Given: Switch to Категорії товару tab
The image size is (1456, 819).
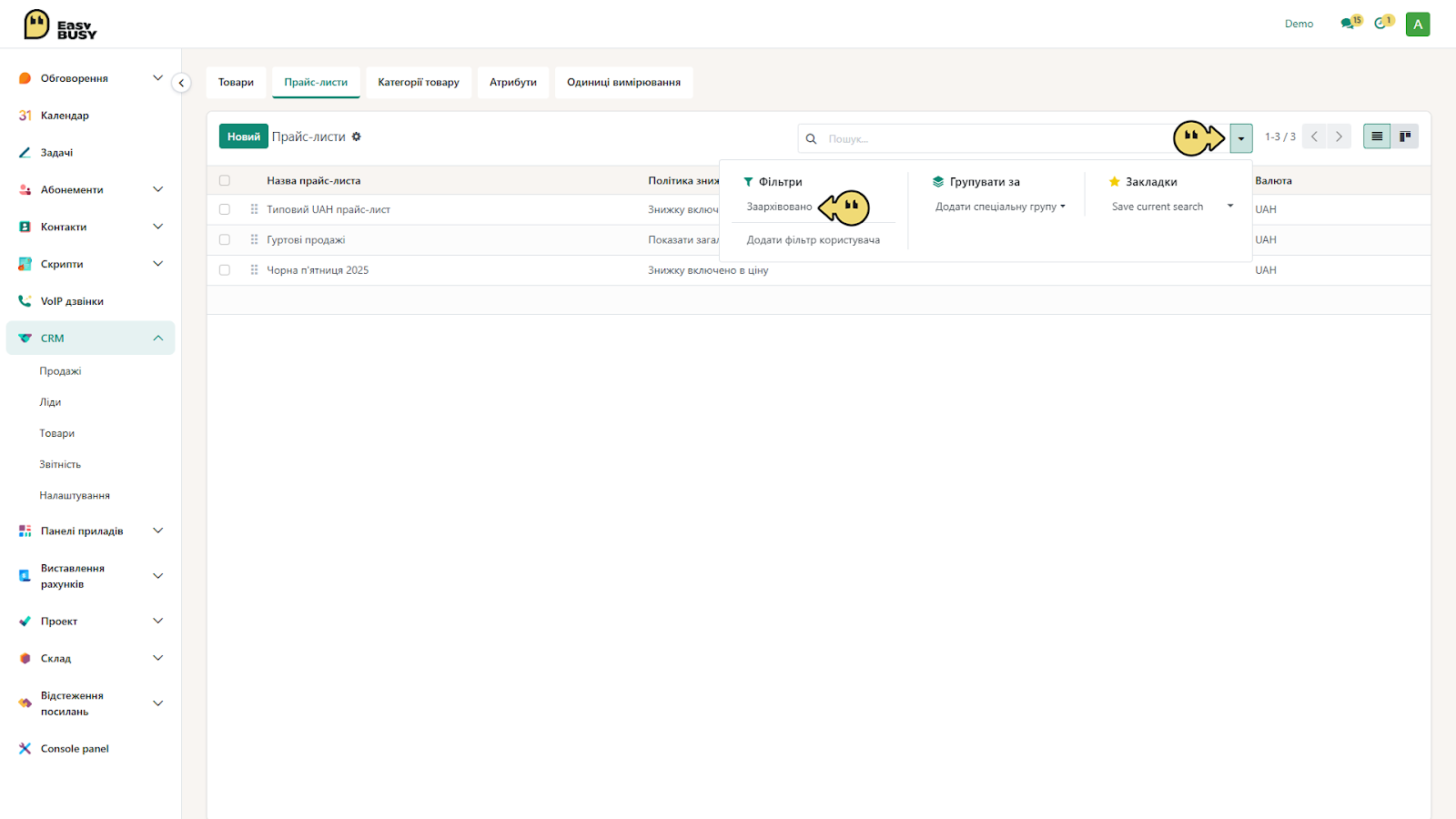Looking at the screenshot, I should tap(419, 82).
